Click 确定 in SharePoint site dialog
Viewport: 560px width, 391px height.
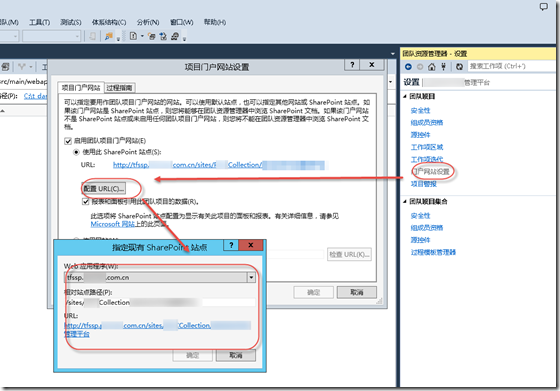[192, 355]
